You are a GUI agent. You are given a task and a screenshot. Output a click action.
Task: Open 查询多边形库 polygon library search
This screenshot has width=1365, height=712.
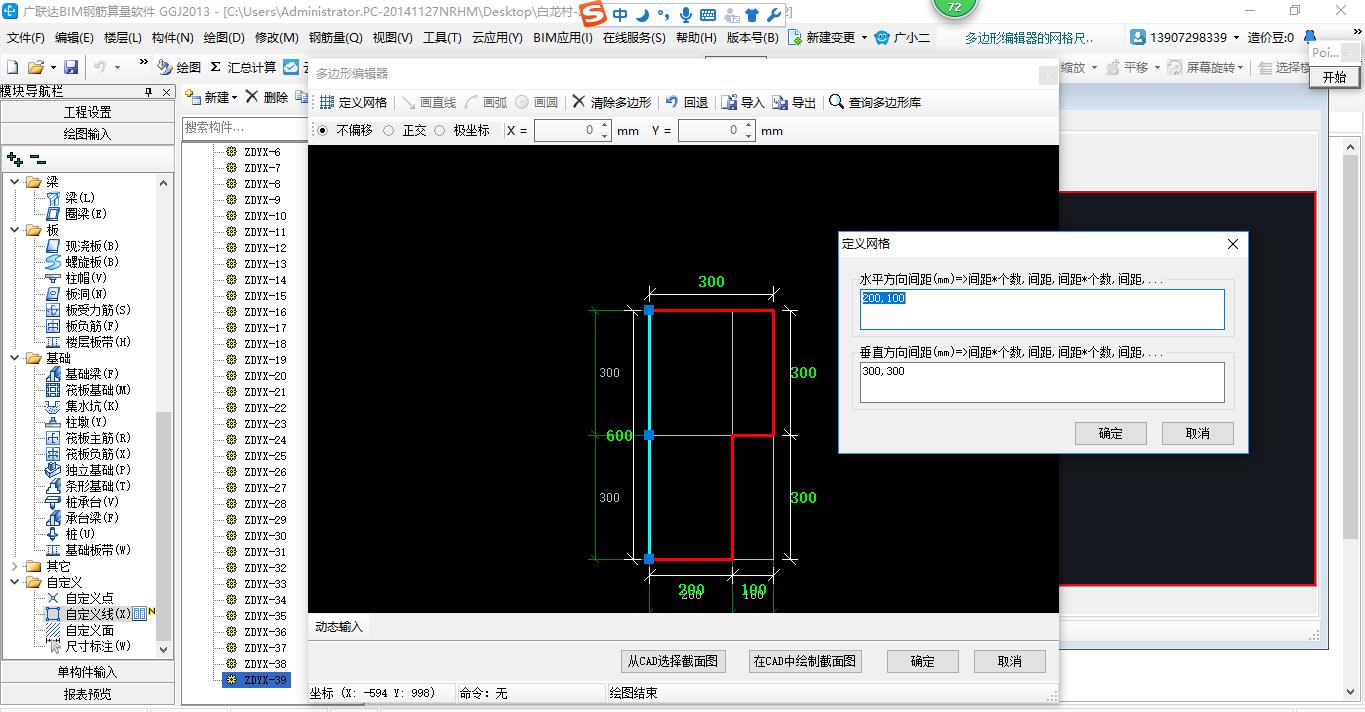[x=875, y=102]
